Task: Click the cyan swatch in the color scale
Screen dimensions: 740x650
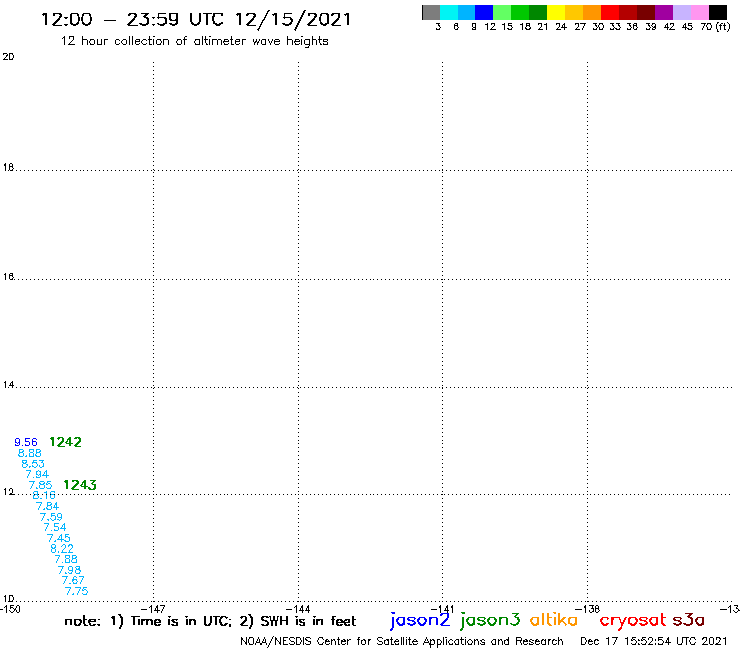Action: [449, 12]
